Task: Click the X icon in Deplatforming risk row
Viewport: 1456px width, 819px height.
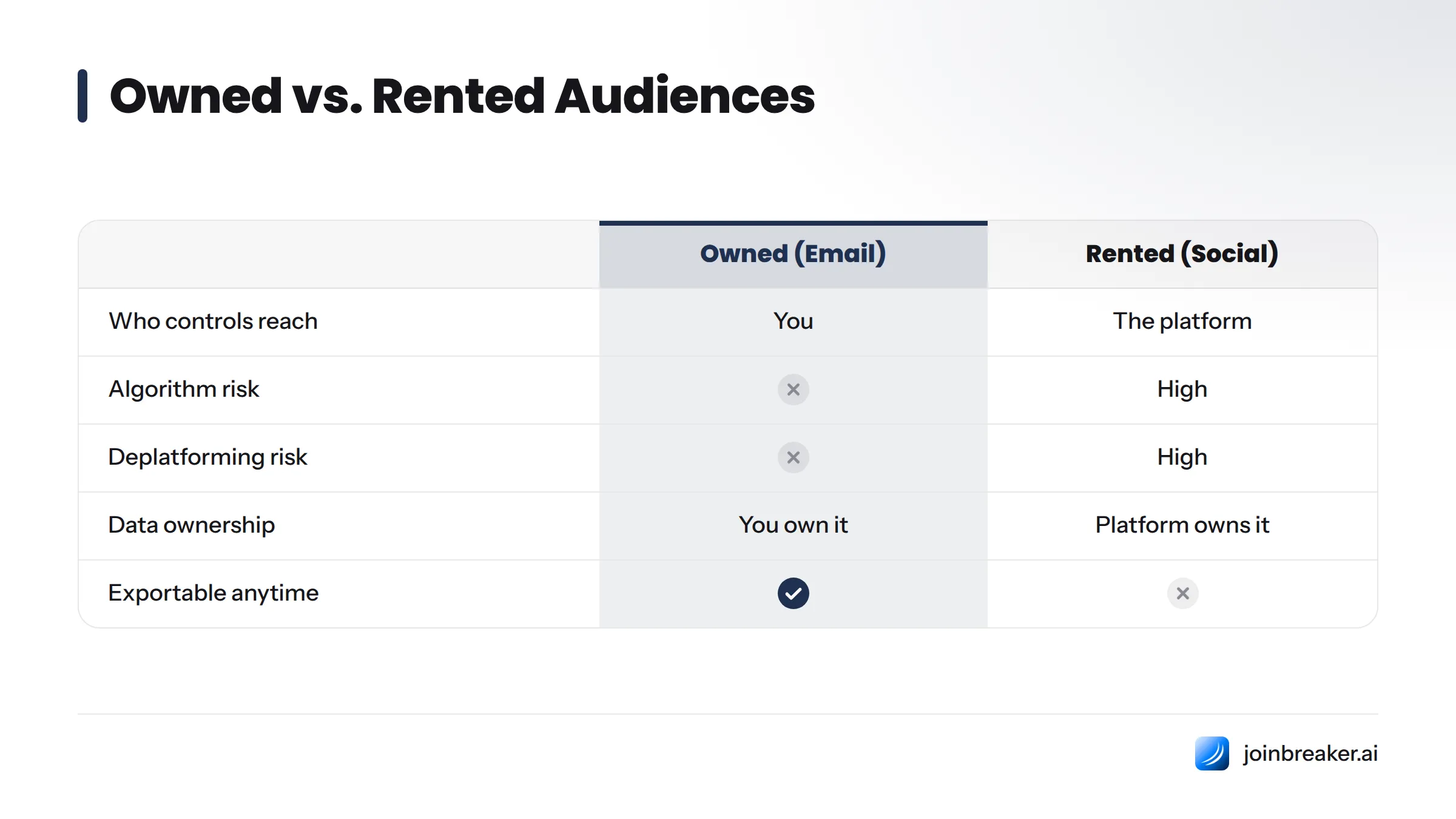Action: tap(793, 457)
